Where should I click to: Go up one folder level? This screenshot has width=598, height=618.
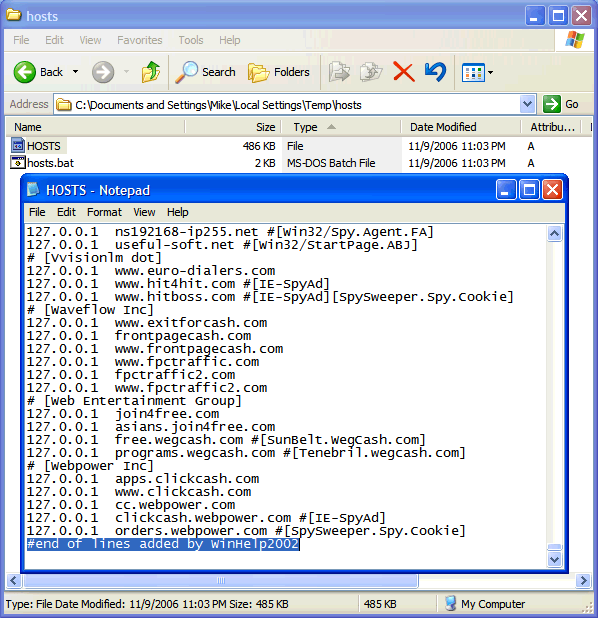(x=151, y=72)
